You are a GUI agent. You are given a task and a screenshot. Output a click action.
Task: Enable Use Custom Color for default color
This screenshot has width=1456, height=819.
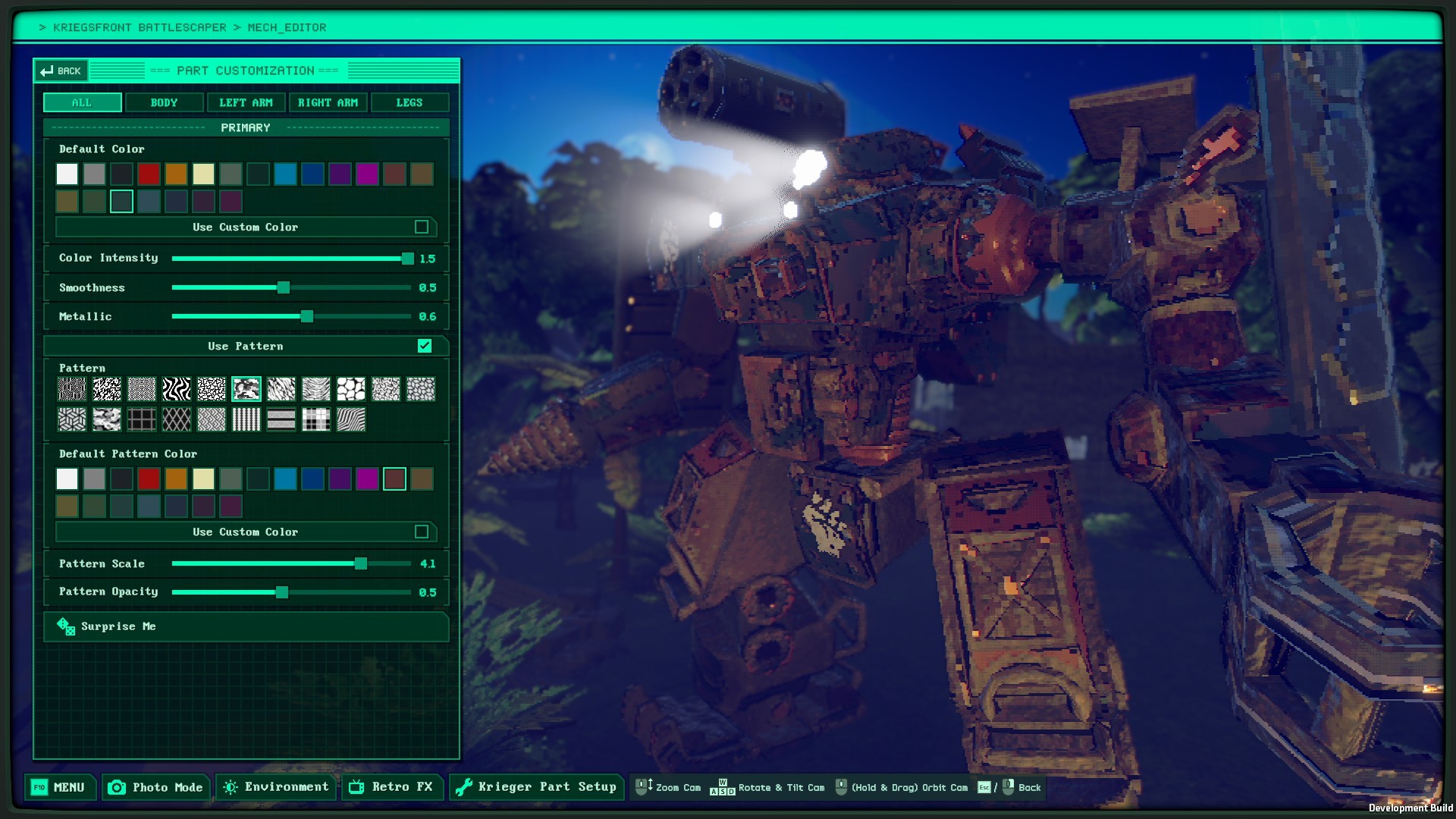[x=422, y=227]
